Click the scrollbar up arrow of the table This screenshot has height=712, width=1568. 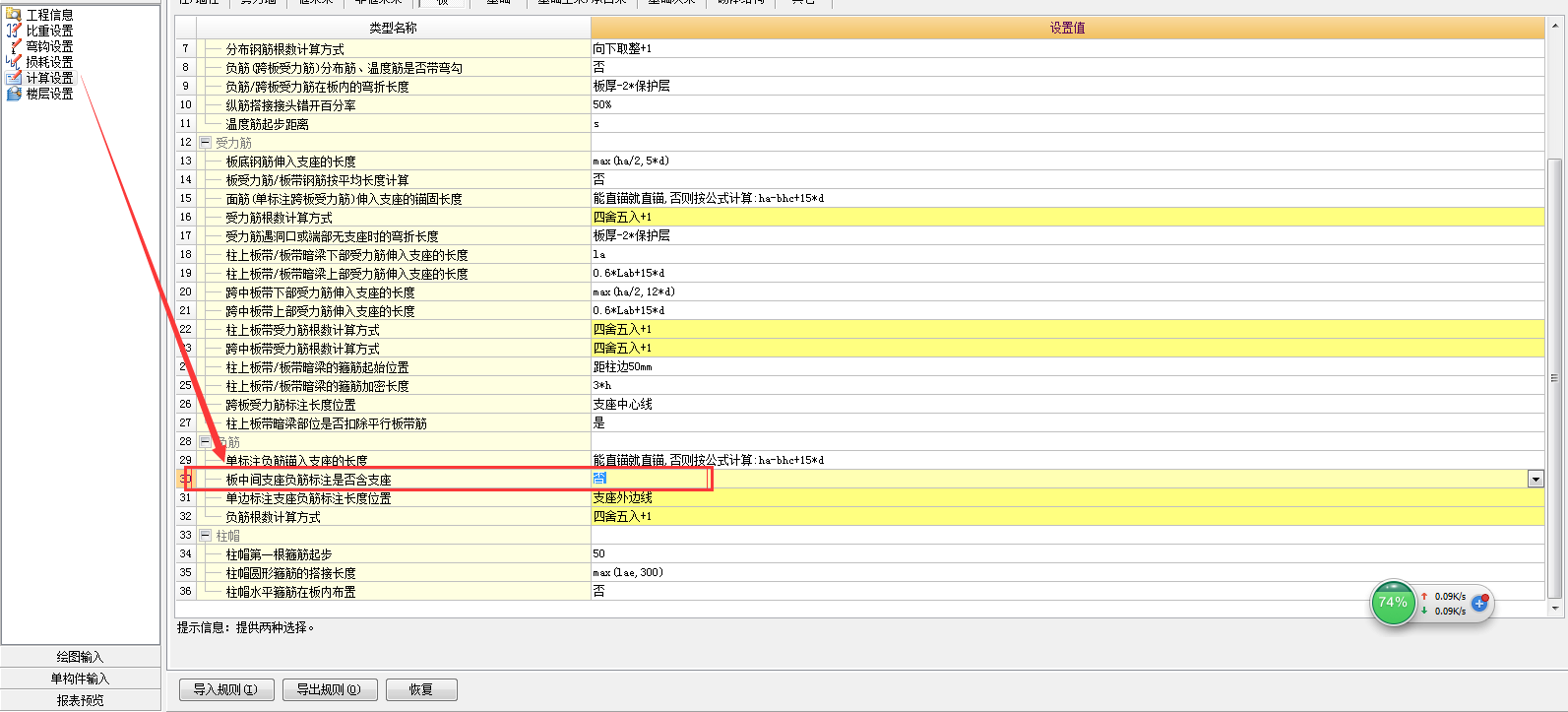[x=1555, y=27]
